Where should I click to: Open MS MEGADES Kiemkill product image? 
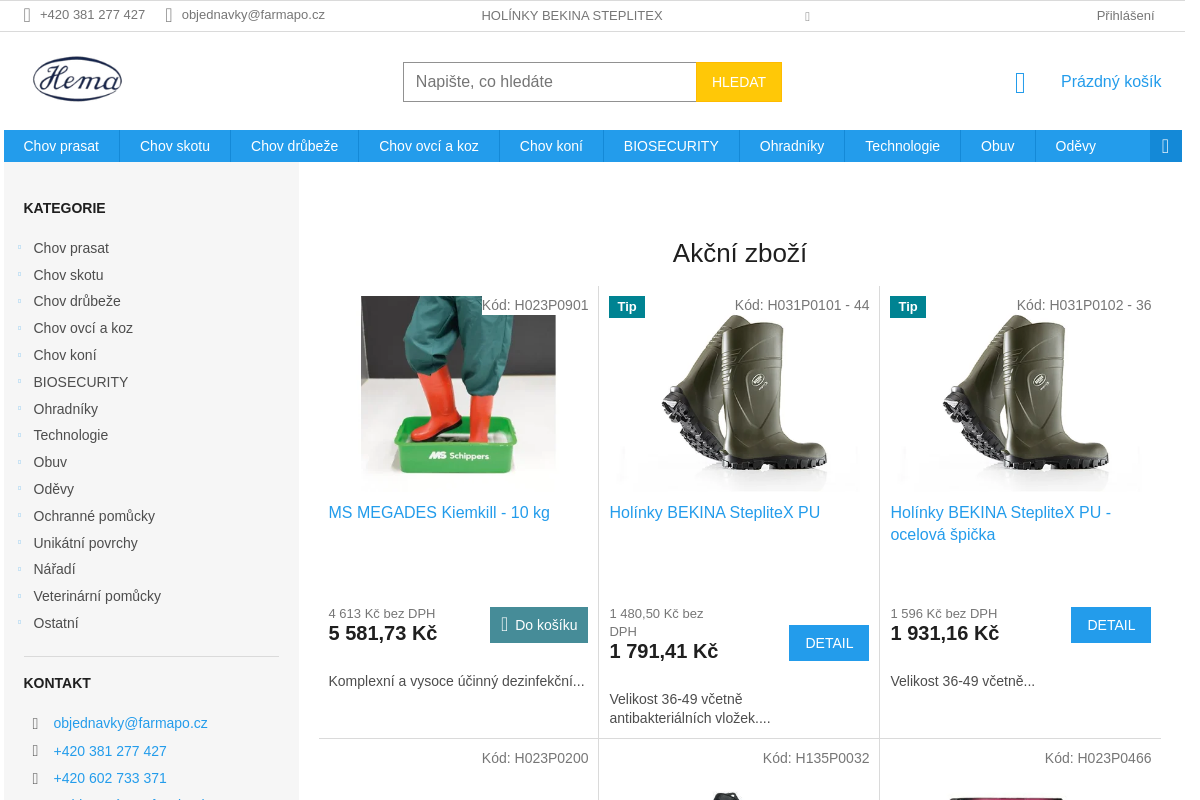[x=458, y=393]
